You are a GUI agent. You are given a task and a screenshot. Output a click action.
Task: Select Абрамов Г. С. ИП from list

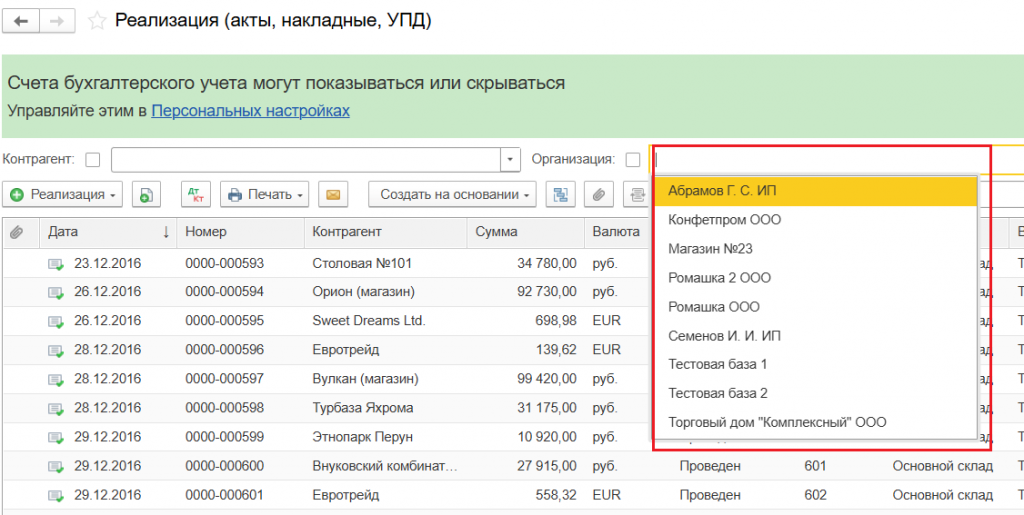pos(816,191)
